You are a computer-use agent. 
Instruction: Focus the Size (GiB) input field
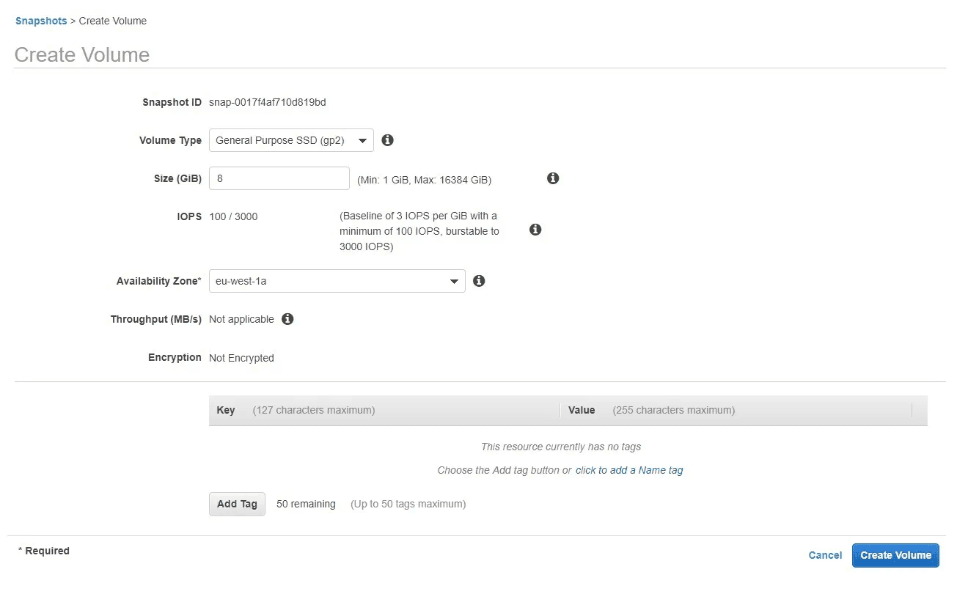pyautogui.click(x=279, y=178)
